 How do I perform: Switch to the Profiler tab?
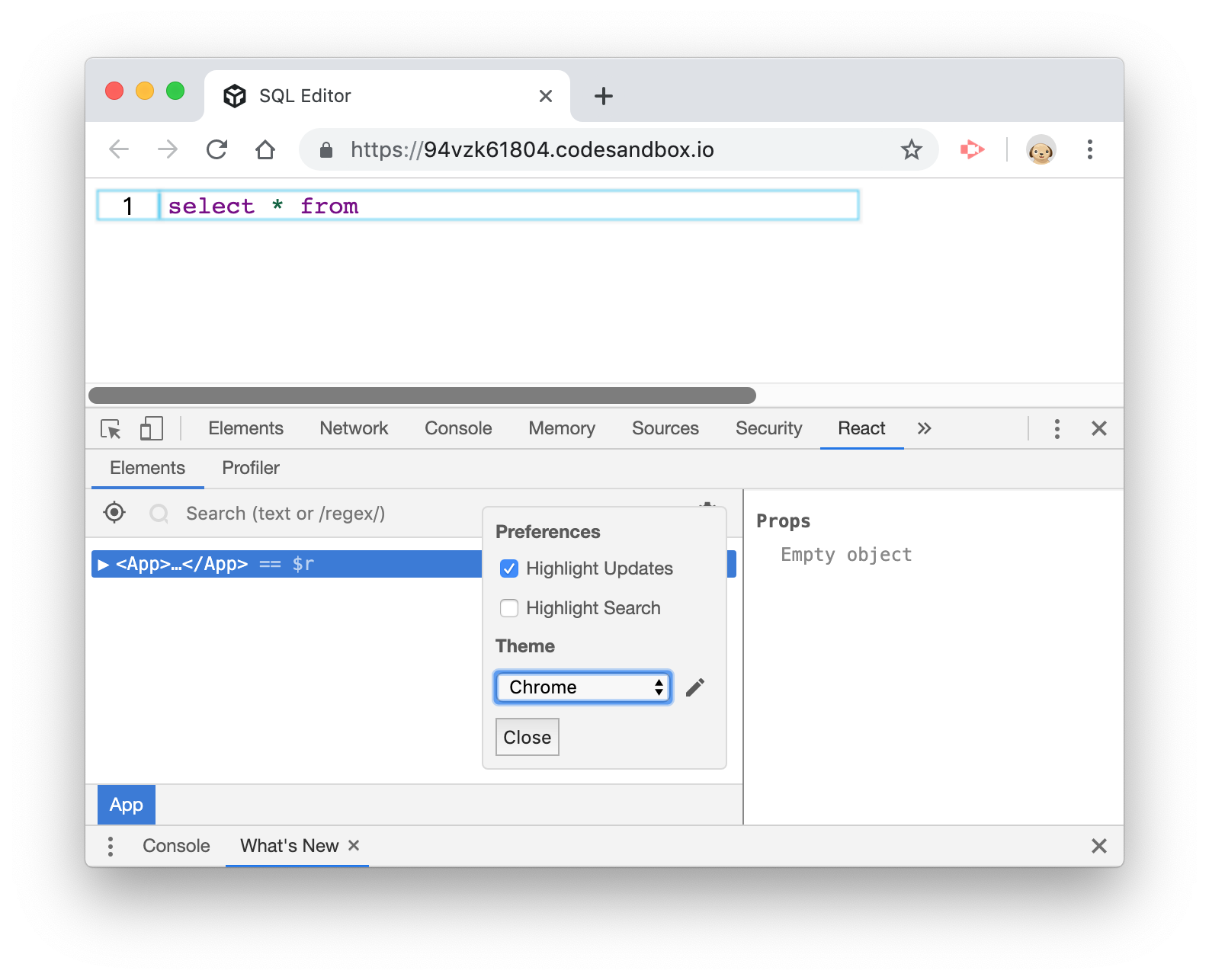[250, 468]
